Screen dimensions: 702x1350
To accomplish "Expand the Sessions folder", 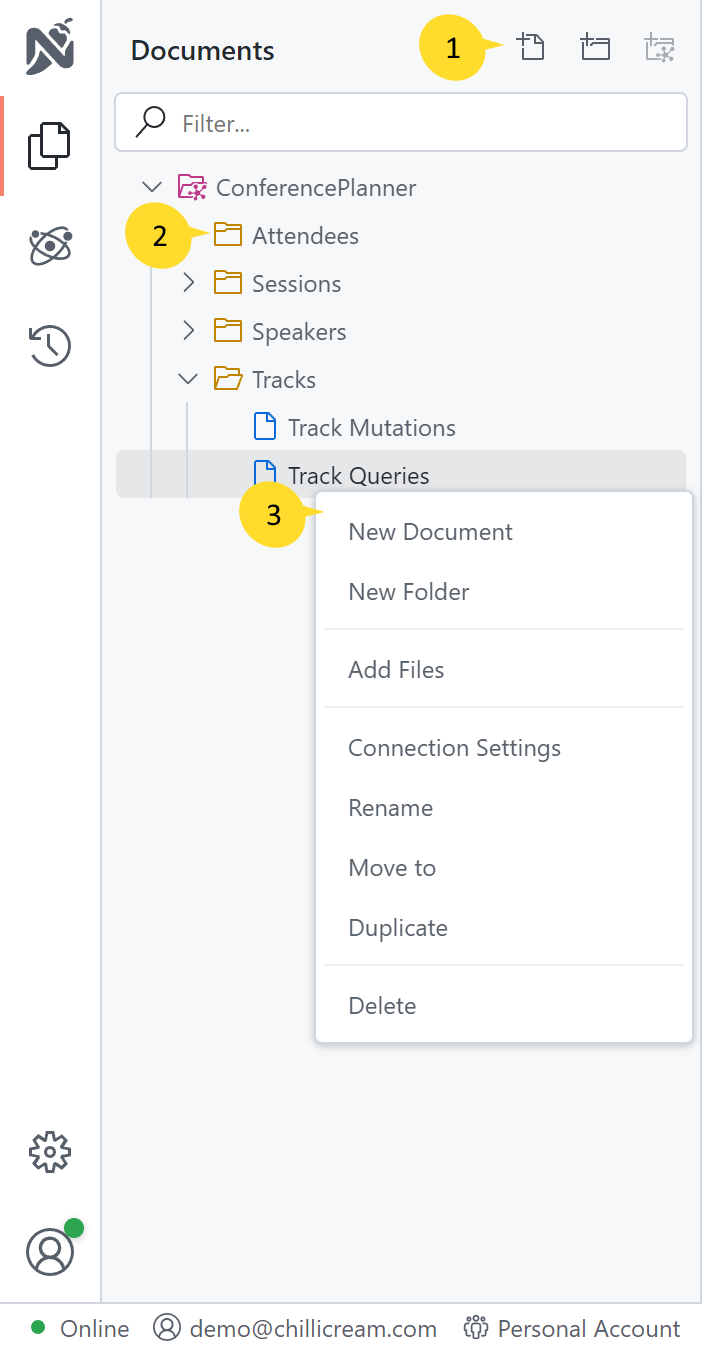I will (188, 283).
